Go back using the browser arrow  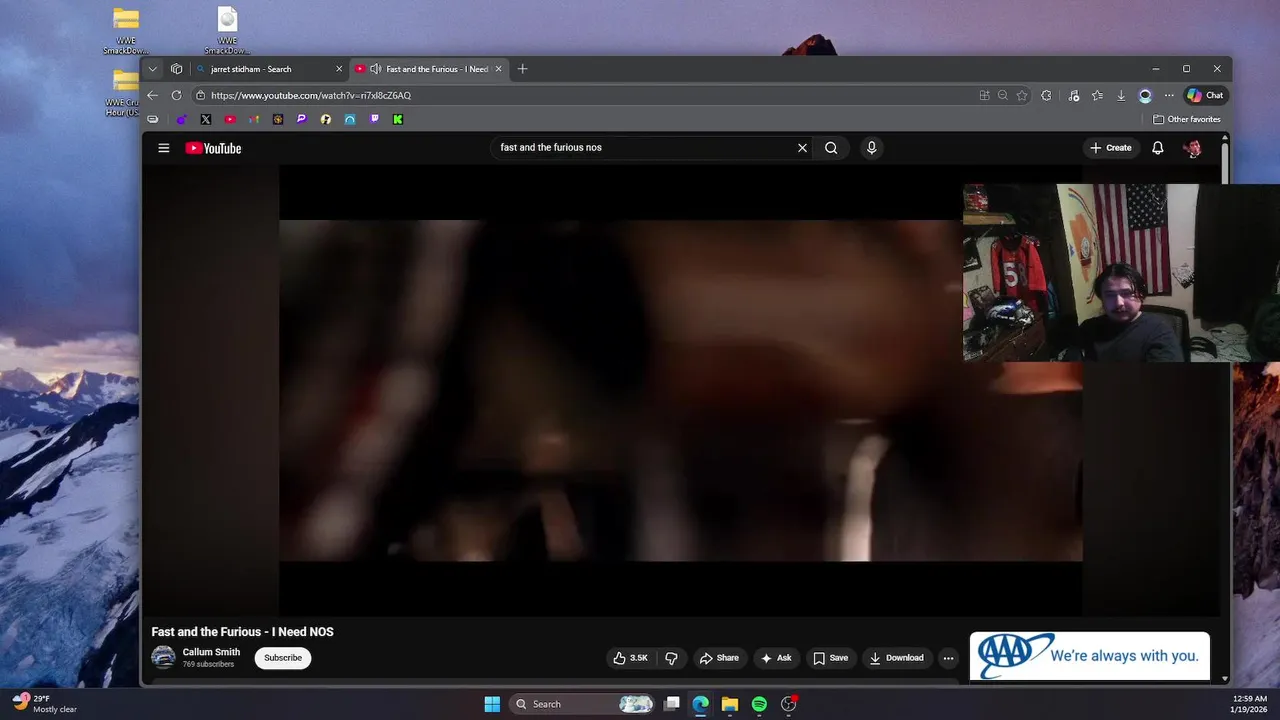pos(152,95)
